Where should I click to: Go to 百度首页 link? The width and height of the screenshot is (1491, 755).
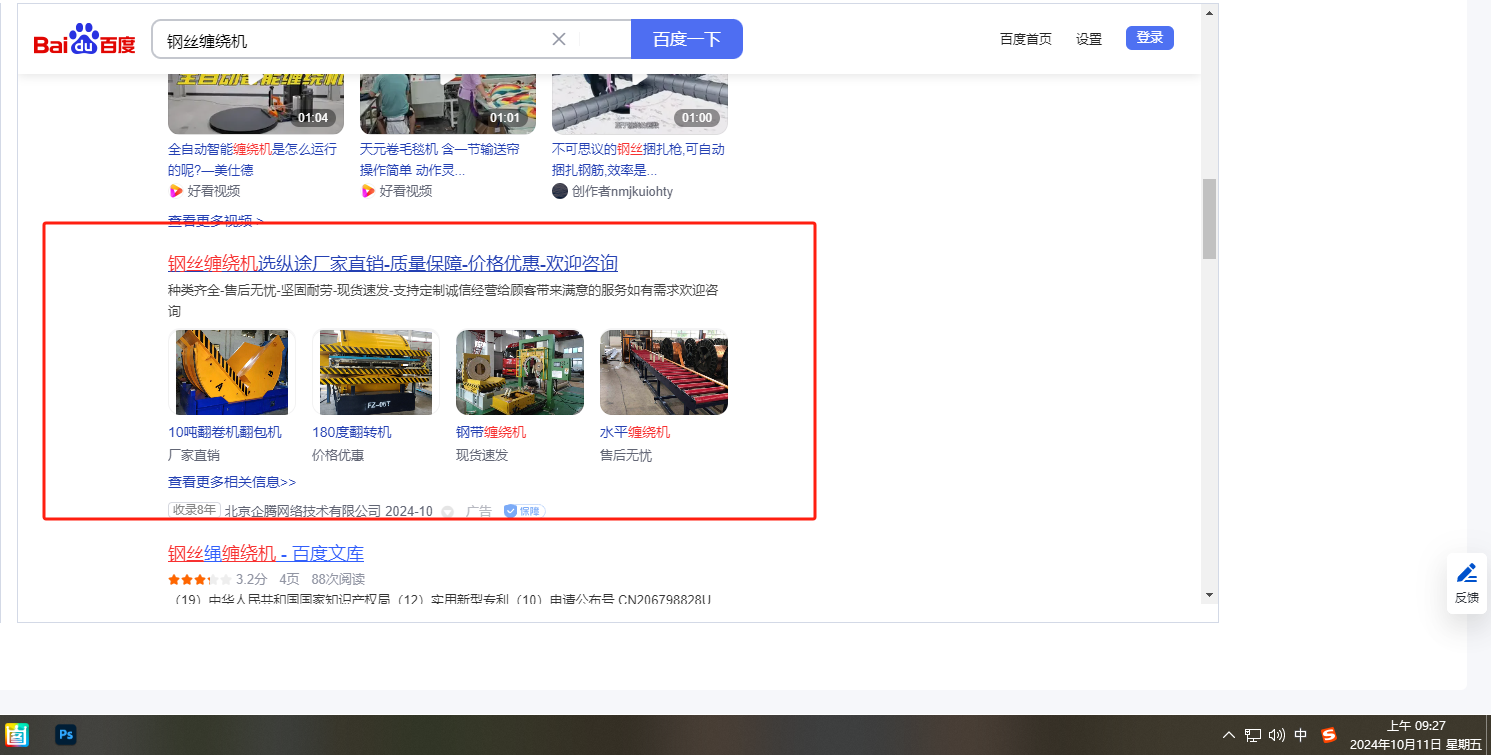1026,39
